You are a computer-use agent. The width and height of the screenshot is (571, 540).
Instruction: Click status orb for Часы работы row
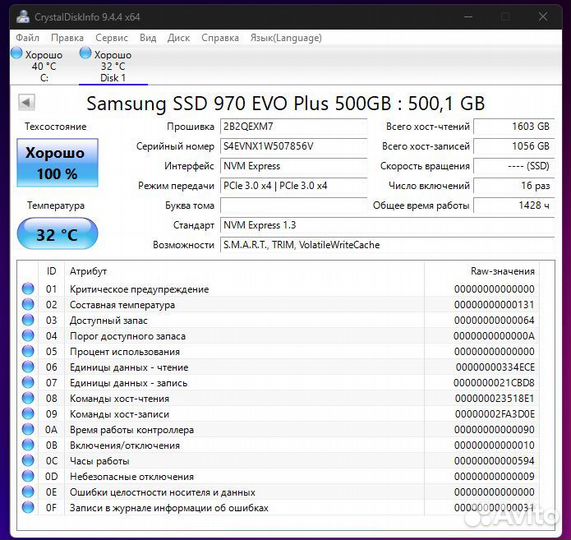coord(28,461)
